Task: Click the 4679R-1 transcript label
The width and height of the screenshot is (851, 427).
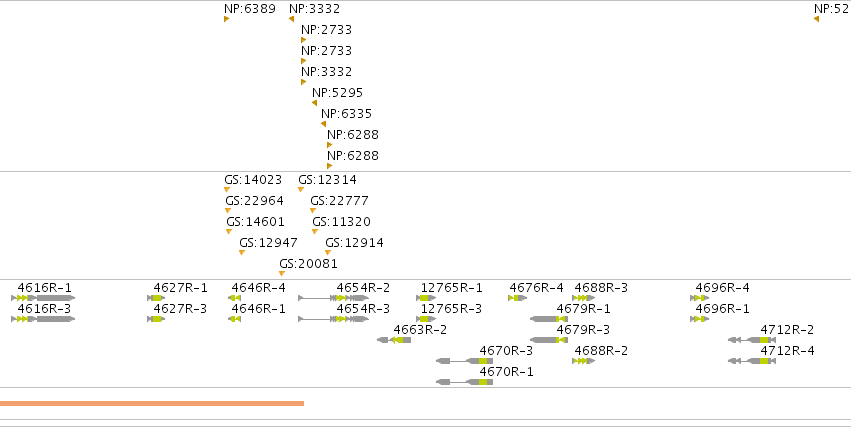Action: [583, 309]
